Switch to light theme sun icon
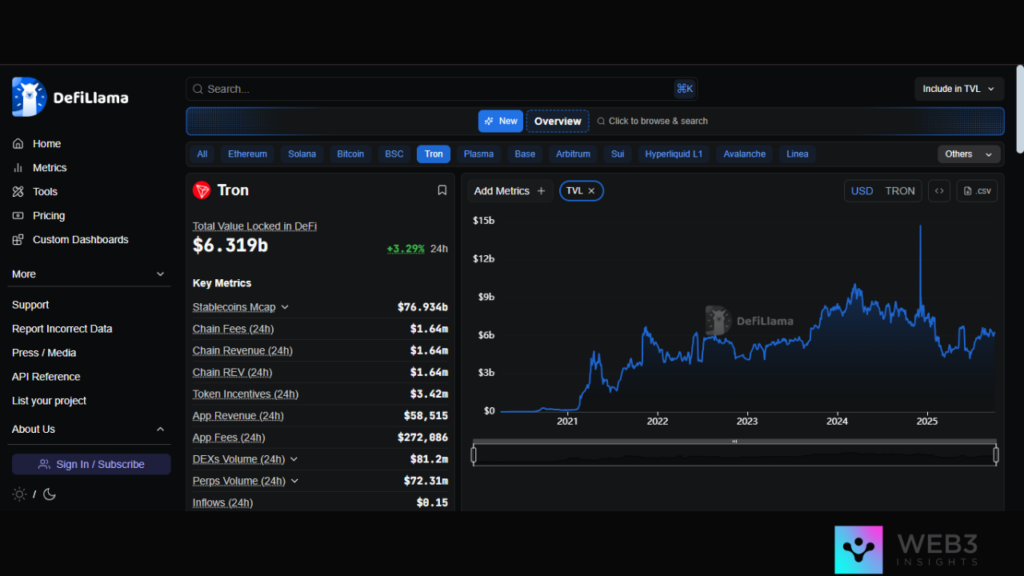1024x576 pixels. click(19, 494)
